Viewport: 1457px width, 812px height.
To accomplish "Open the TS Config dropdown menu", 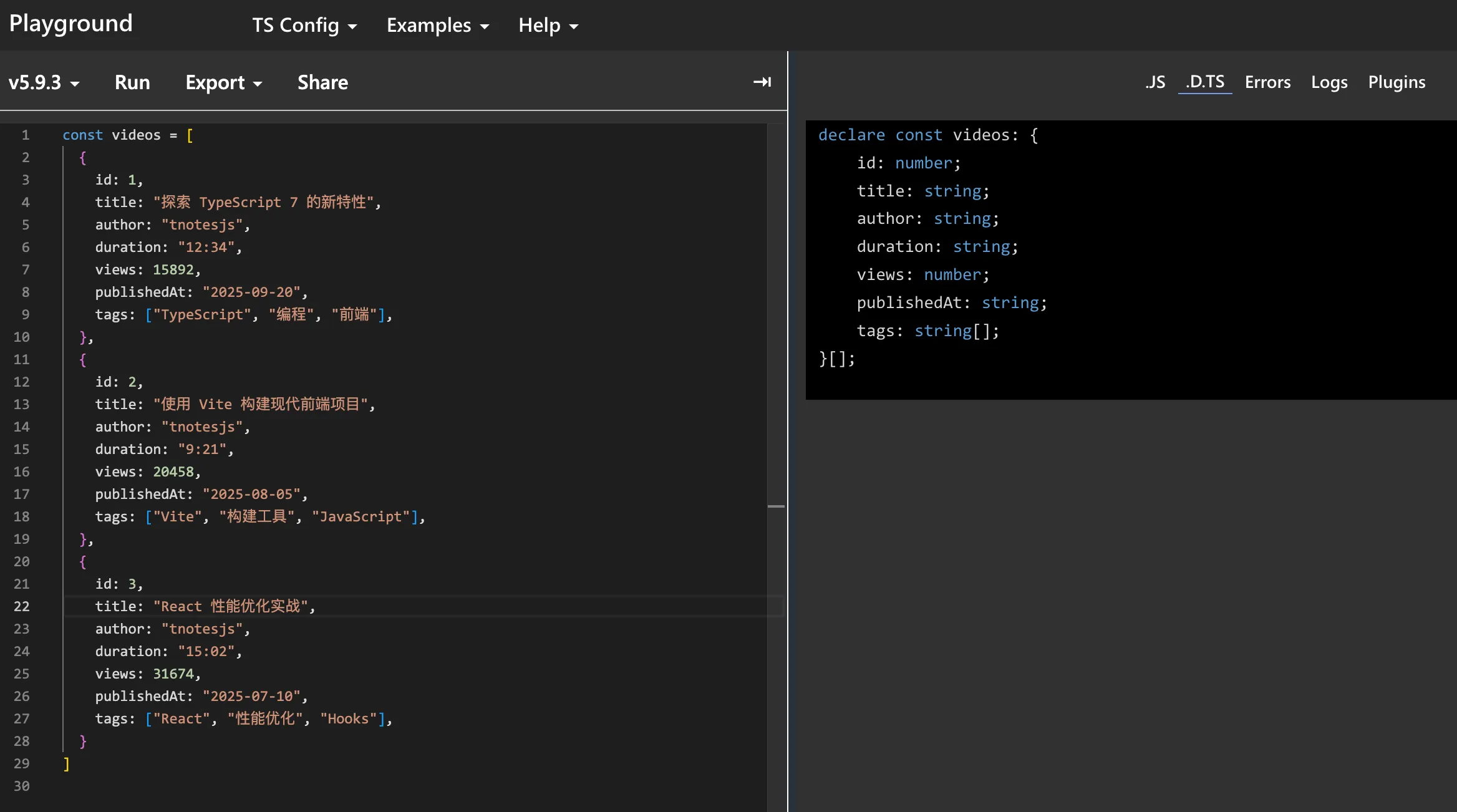I will click(304, 25).
